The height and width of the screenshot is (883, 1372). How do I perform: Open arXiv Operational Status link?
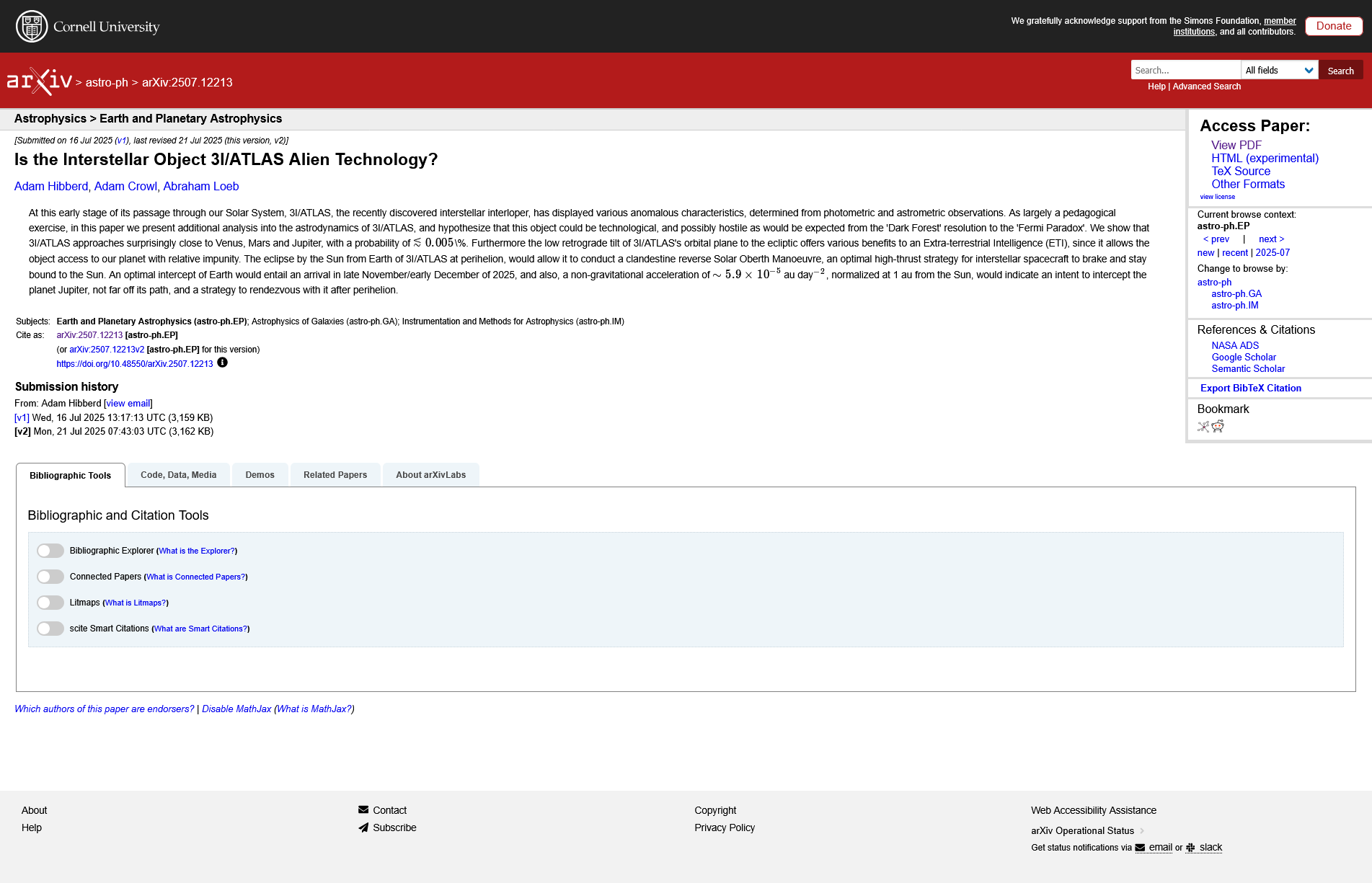[1083, 830]
